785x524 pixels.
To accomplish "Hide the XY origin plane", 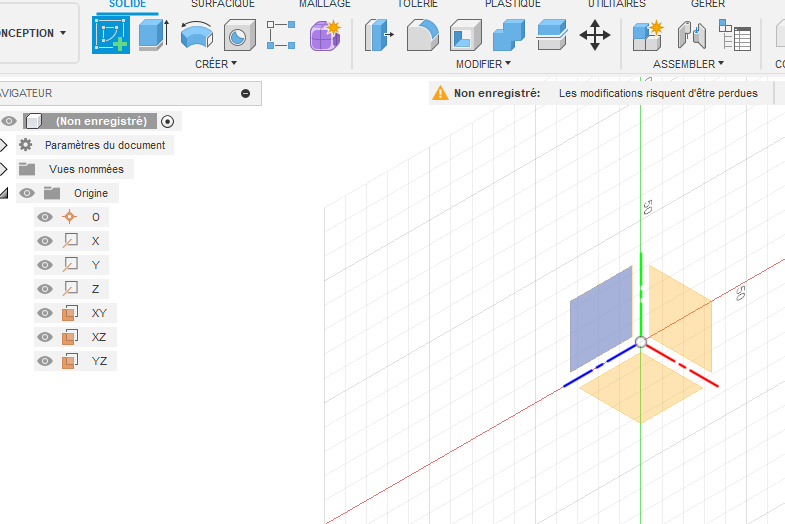I will [45, 313].
